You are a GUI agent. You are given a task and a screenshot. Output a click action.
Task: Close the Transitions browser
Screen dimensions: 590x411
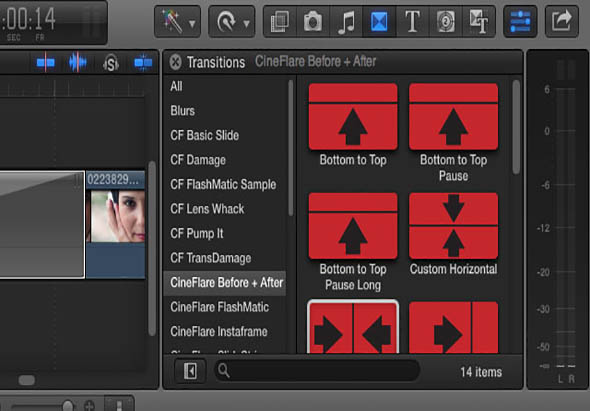[x=175, y=62]
